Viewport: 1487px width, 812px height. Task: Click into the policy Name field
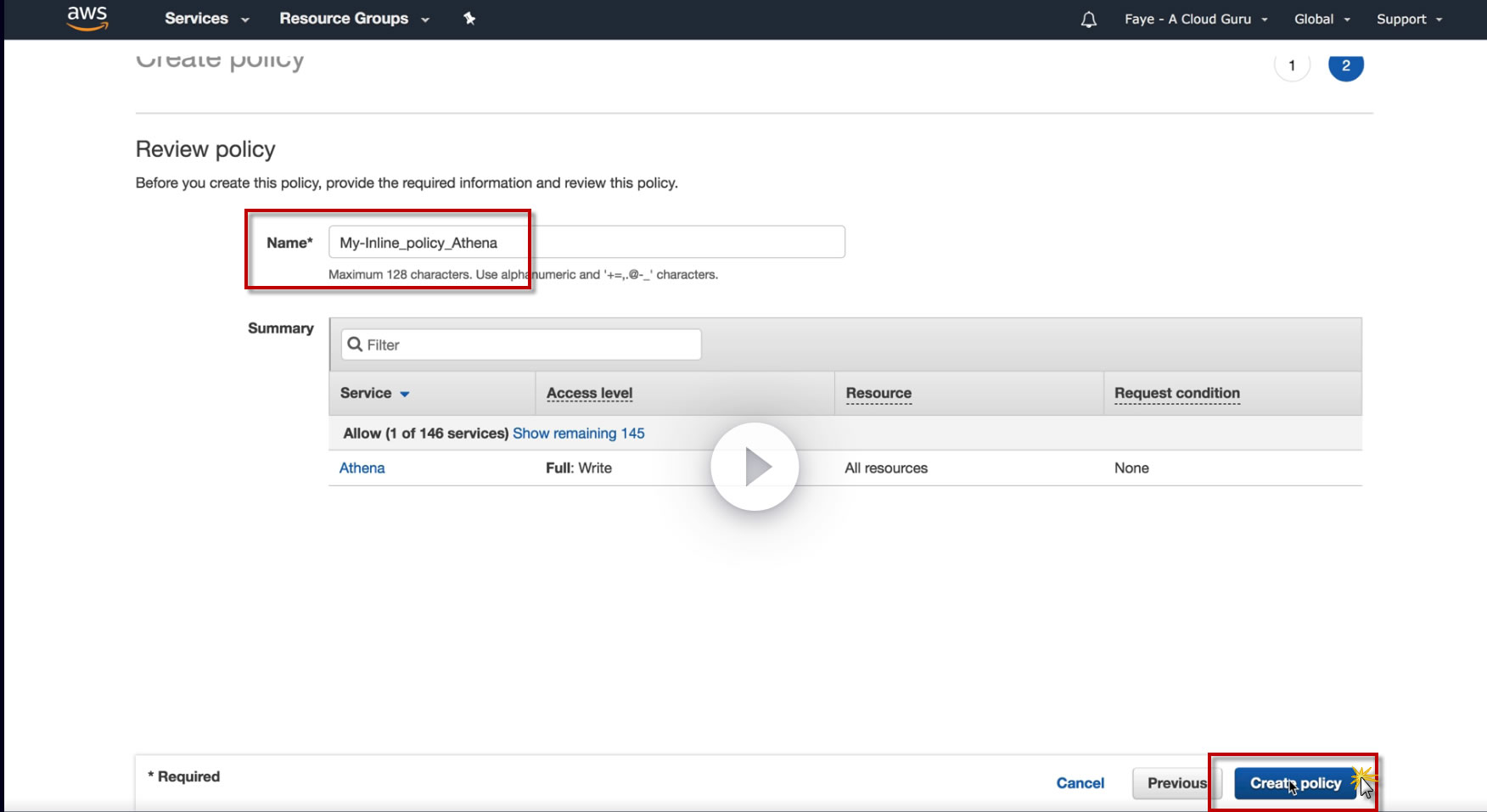point(586,243)
